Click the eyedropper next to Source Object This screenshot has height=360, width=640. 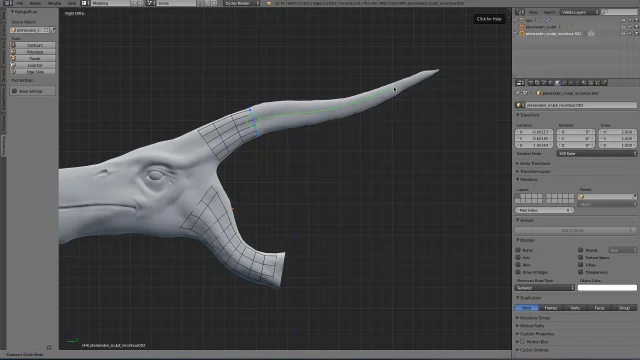(x=53, y=30)
